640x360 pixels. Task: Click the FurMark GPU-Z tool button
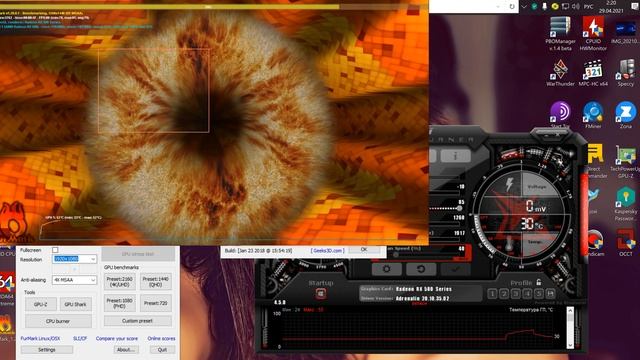pos(40,304)
